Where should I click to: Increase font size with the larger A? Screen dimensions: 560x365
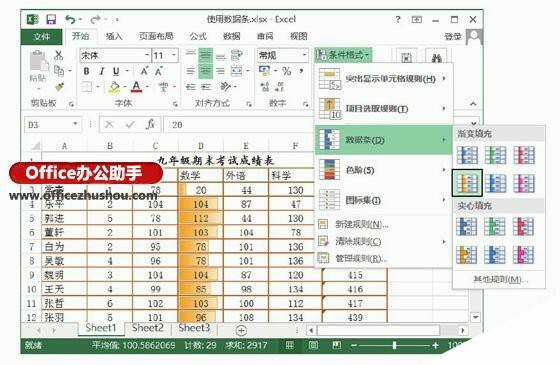144,71
